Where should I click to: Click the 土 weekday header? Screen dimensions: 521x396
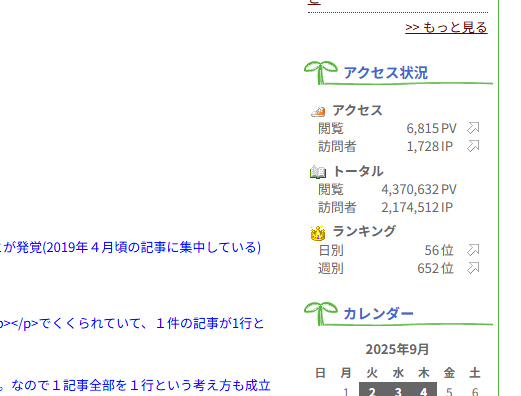(475, 373)
